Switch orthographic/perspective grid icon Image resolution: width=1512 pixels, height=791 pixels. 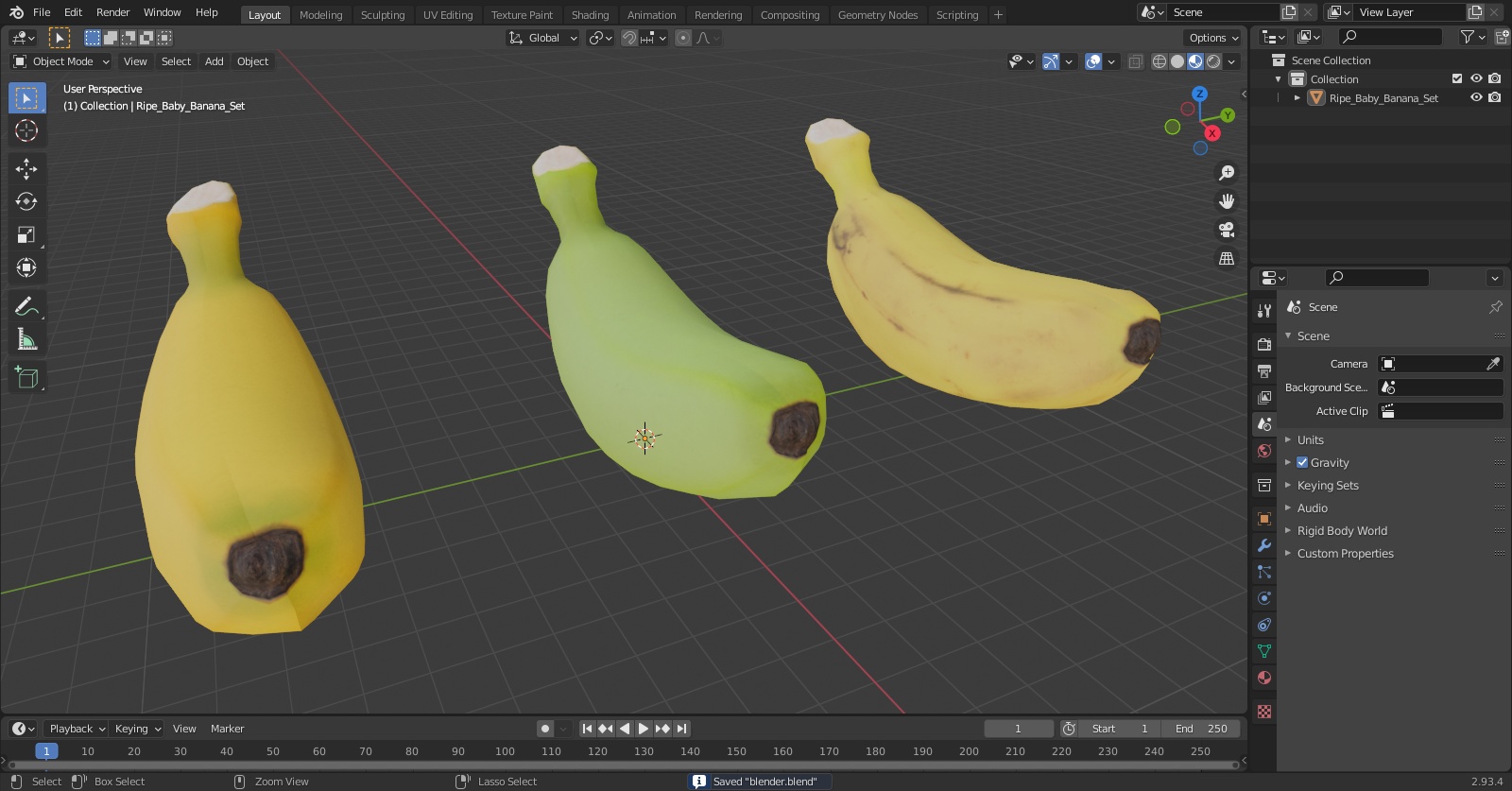click(x=1227, y=258)
